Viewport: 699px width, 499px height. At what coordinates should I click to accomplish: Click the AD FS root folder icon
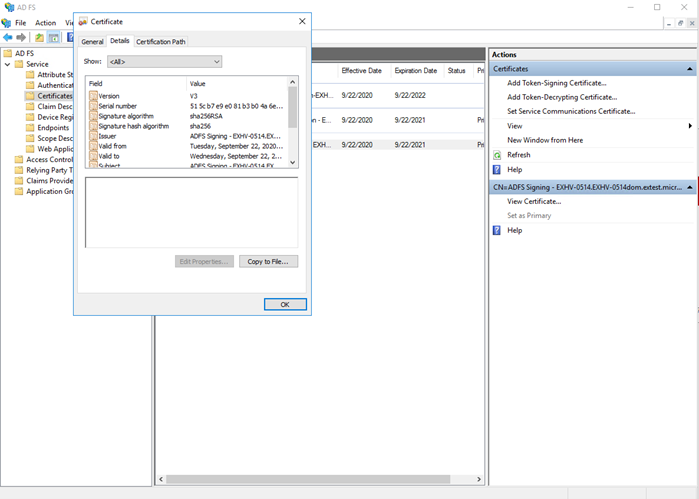[x=8, y=54]
